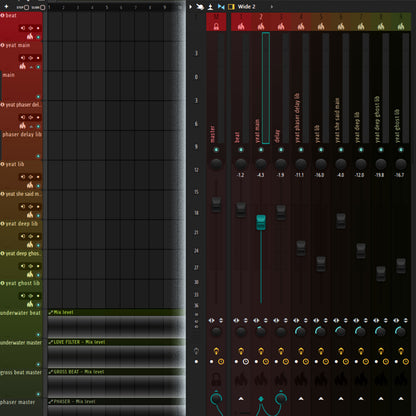The image size is (416, 416).
Task: Click the add icon at playlist top left
Action: (6, 6)
